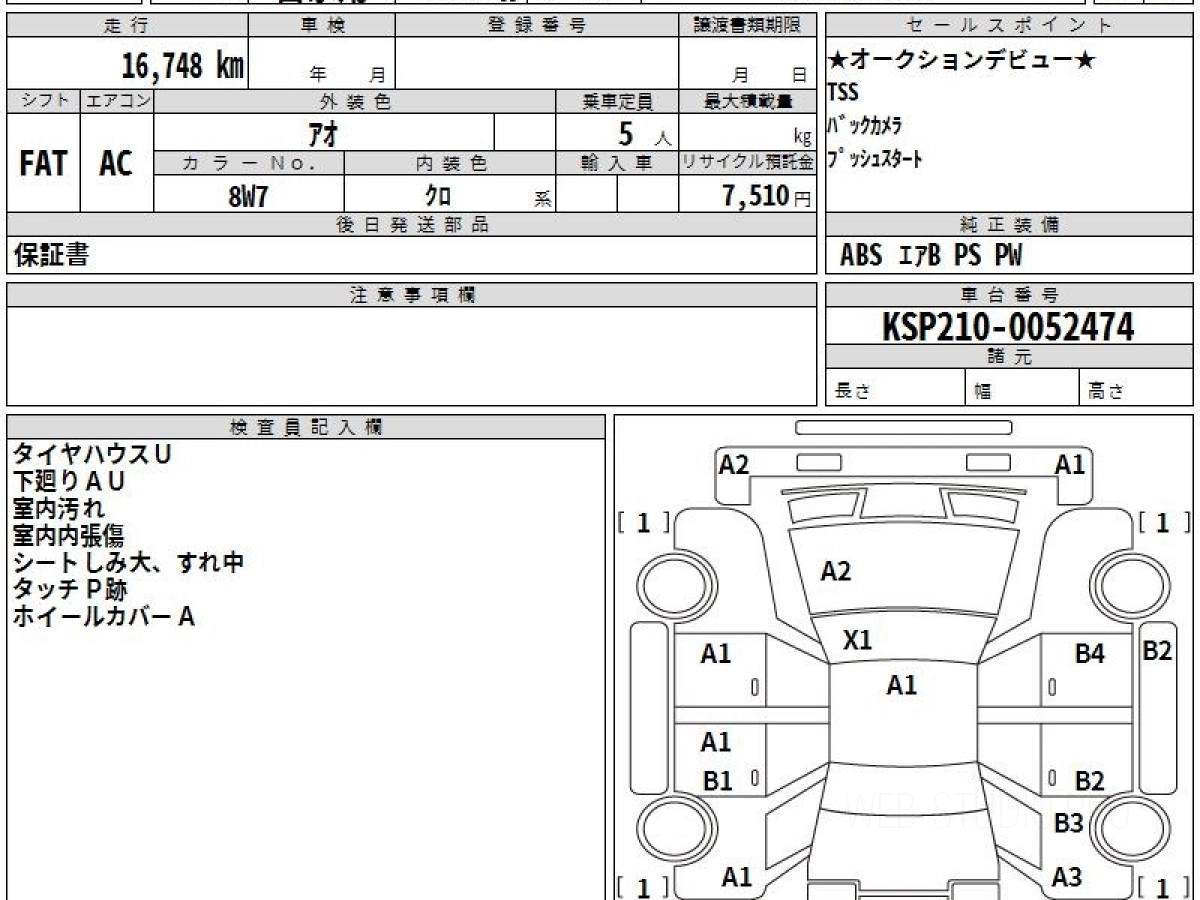
Task: Click the エアコン header label
Action: tap(117, 101)
